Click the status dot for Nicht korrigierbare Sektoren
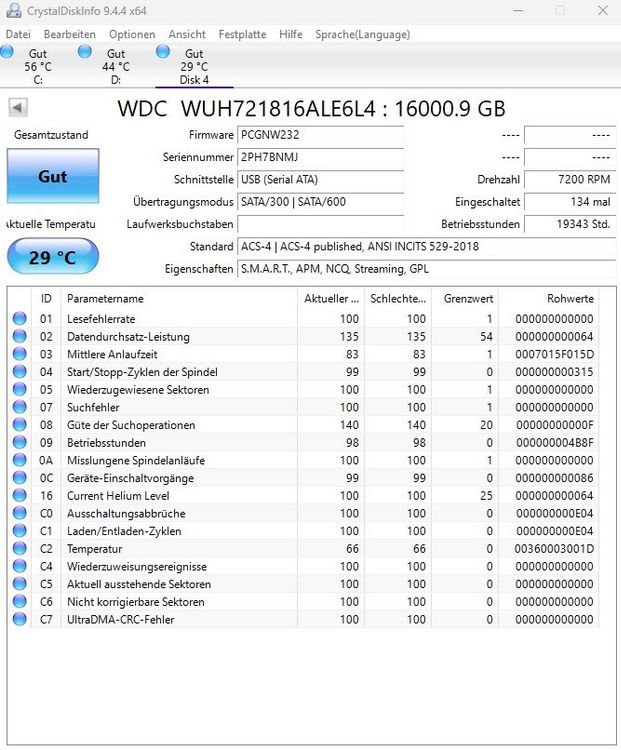The height and width of the screenshot is (750, 621). pos(20,602)
